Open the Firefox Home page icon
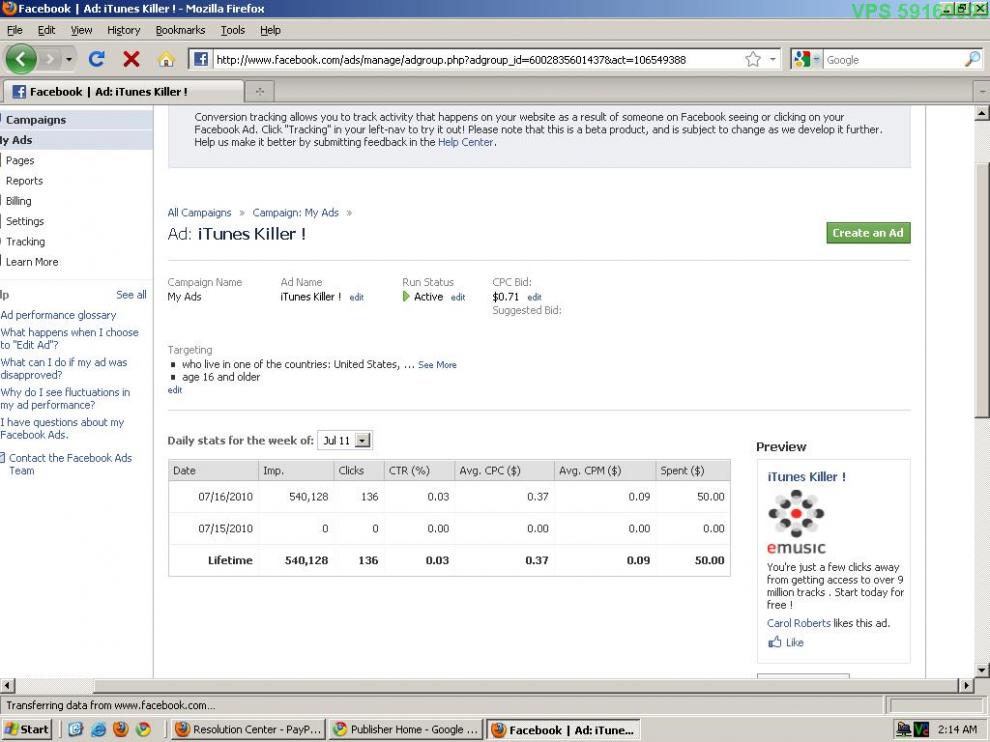This screenshot has width=990, height=742. [x=166, y=59]
